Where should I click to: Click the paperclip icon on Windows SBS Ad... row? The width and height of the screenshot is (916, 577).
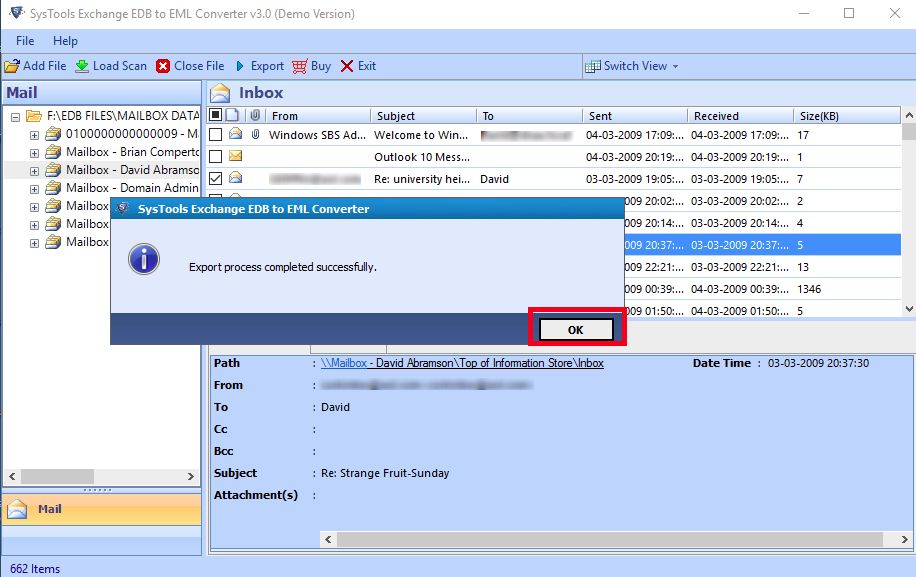click(x=255, y=134)
